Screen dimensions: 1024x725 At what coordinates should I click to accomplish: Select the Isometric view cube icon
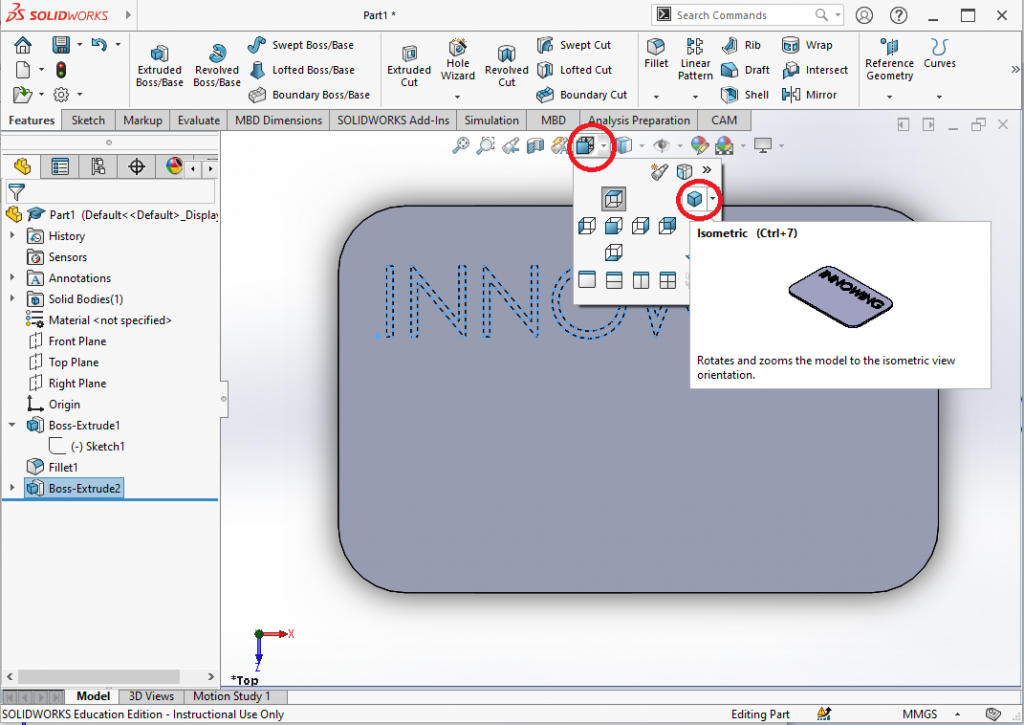695,199
